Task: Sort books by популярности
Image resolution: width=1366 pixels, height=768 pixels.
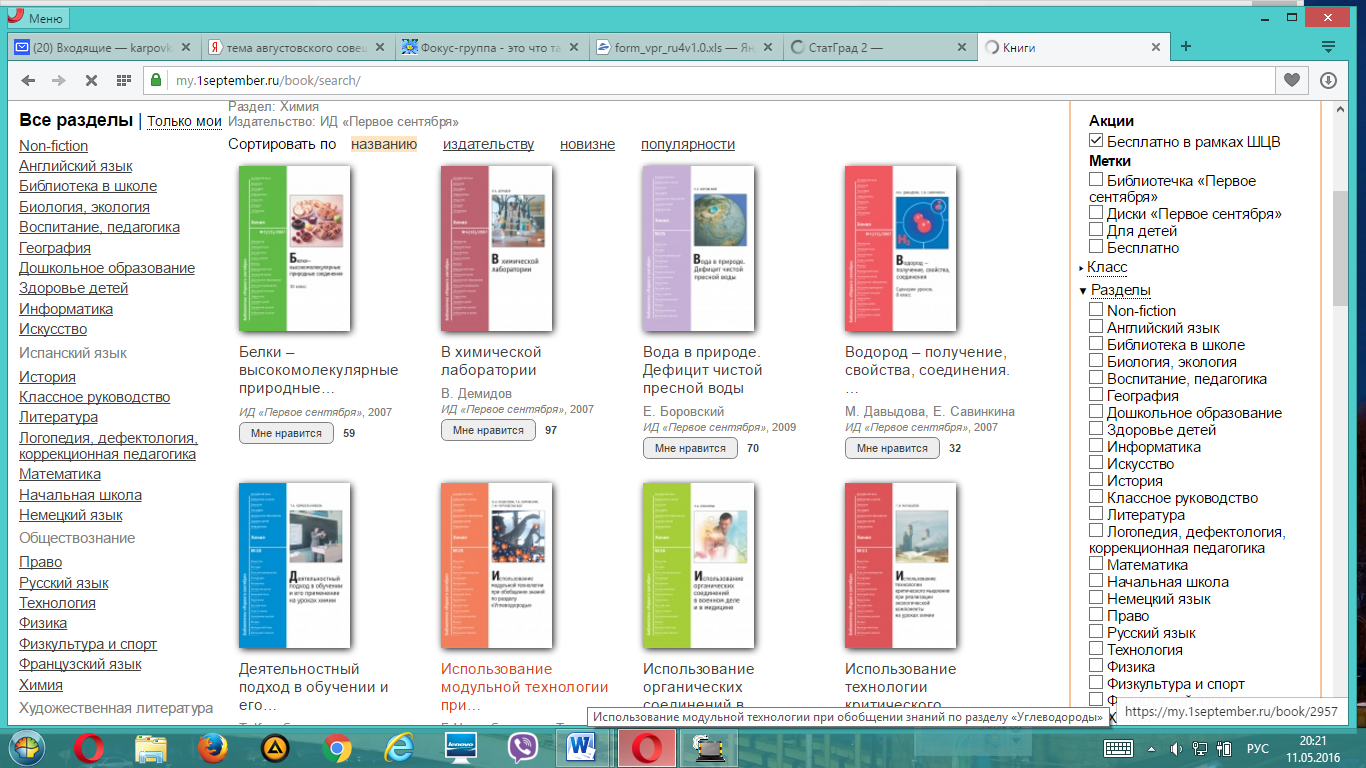Action: 688,144
